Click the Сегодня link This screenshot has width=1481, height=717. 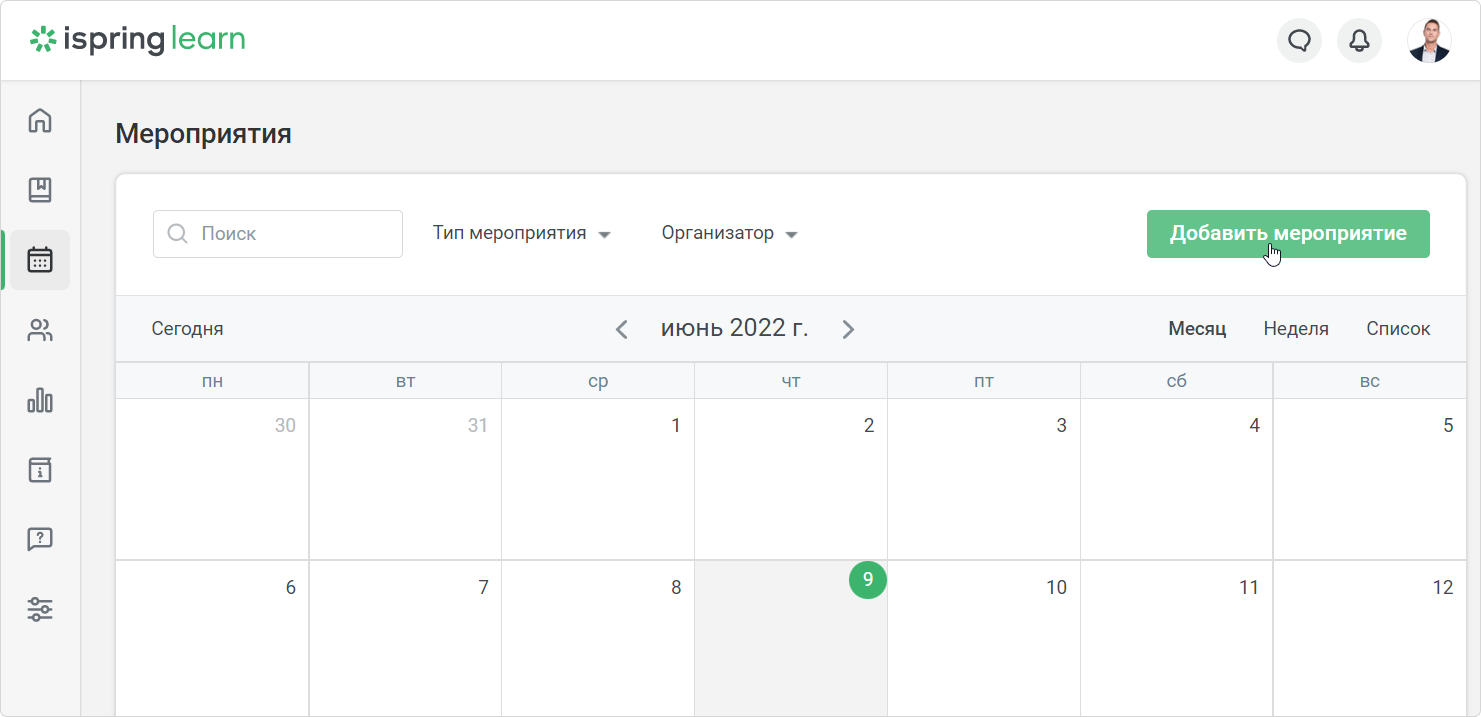[x=187, y=329]
